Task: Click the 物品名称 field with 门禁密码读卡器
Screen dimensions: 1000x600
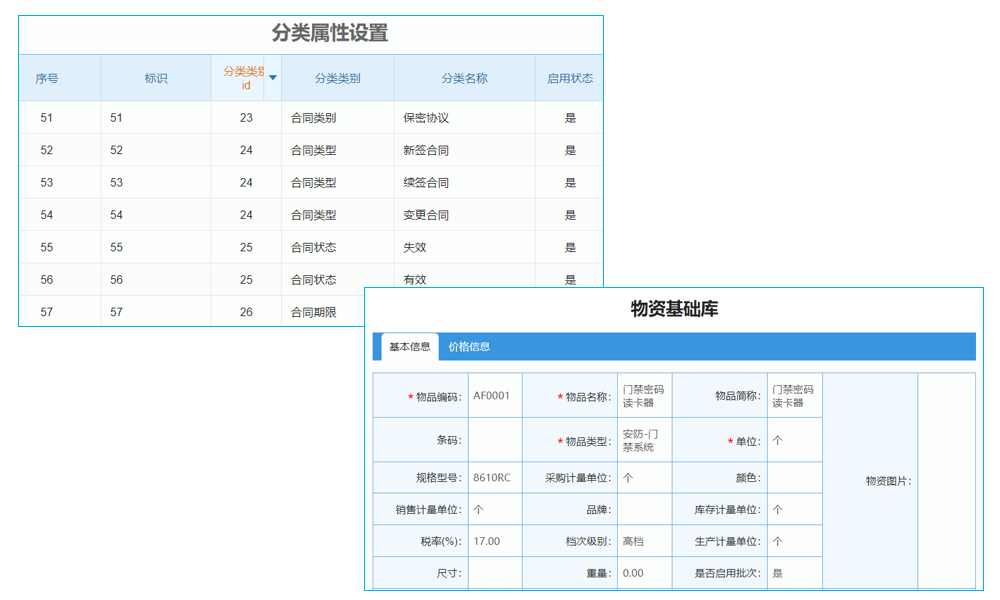Action: tap(644, 394)
